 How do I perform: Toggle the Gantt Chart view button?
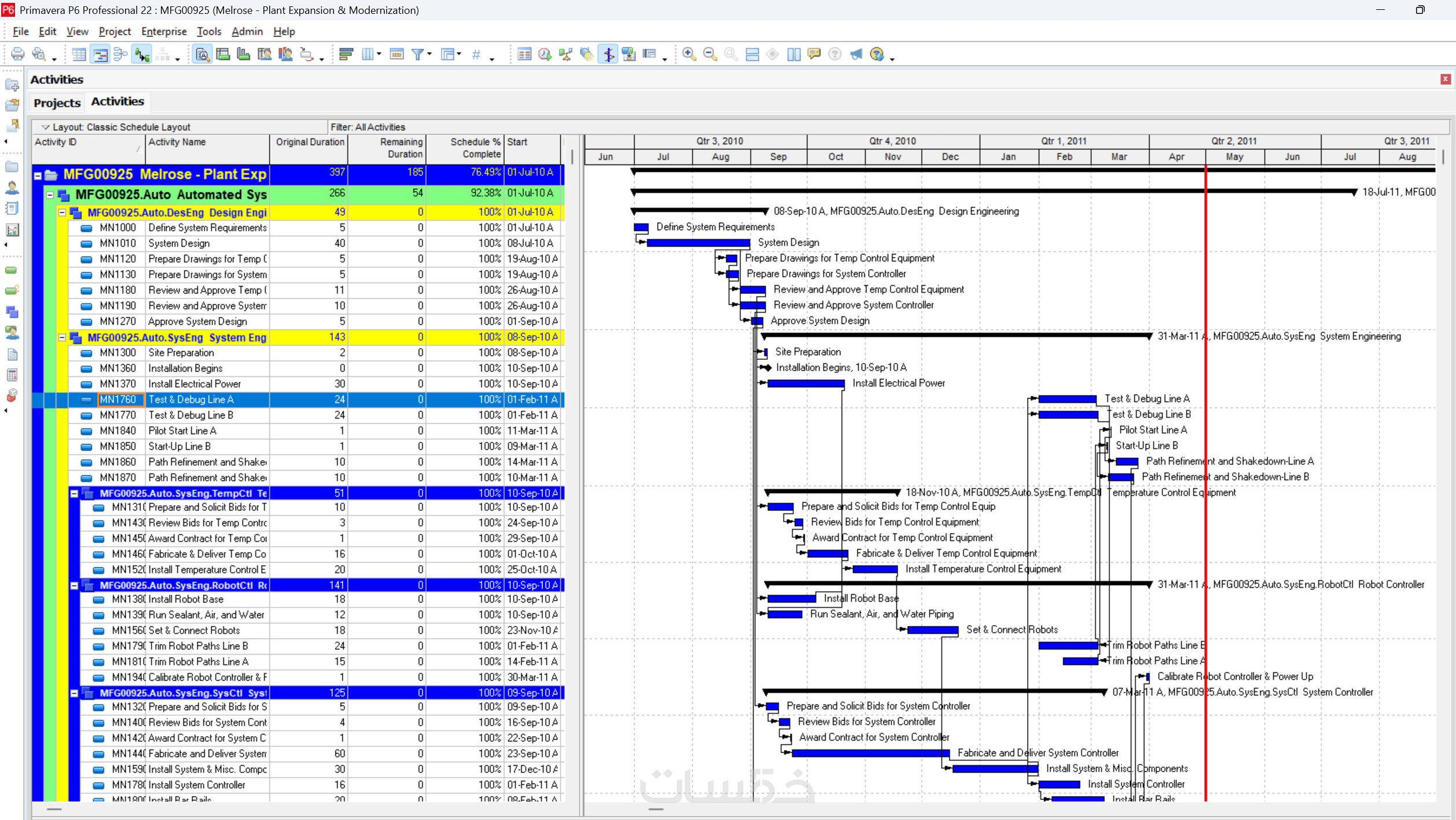(100, 54)
